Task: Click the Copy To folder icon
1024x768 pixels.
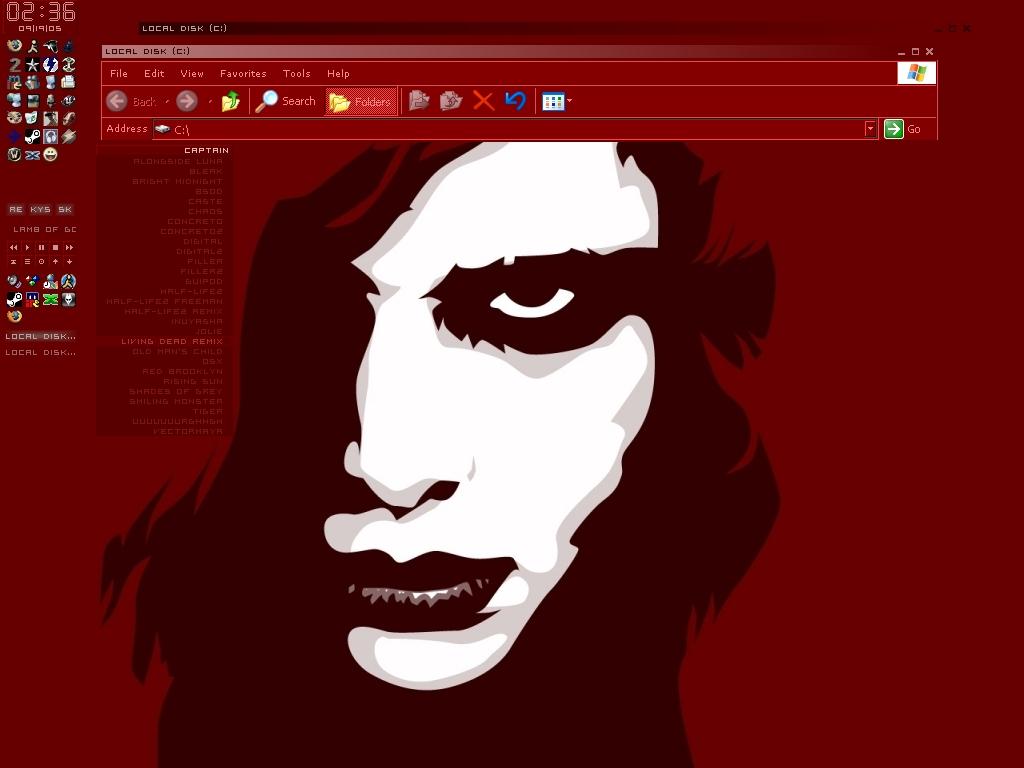Action: coord(451,101)
